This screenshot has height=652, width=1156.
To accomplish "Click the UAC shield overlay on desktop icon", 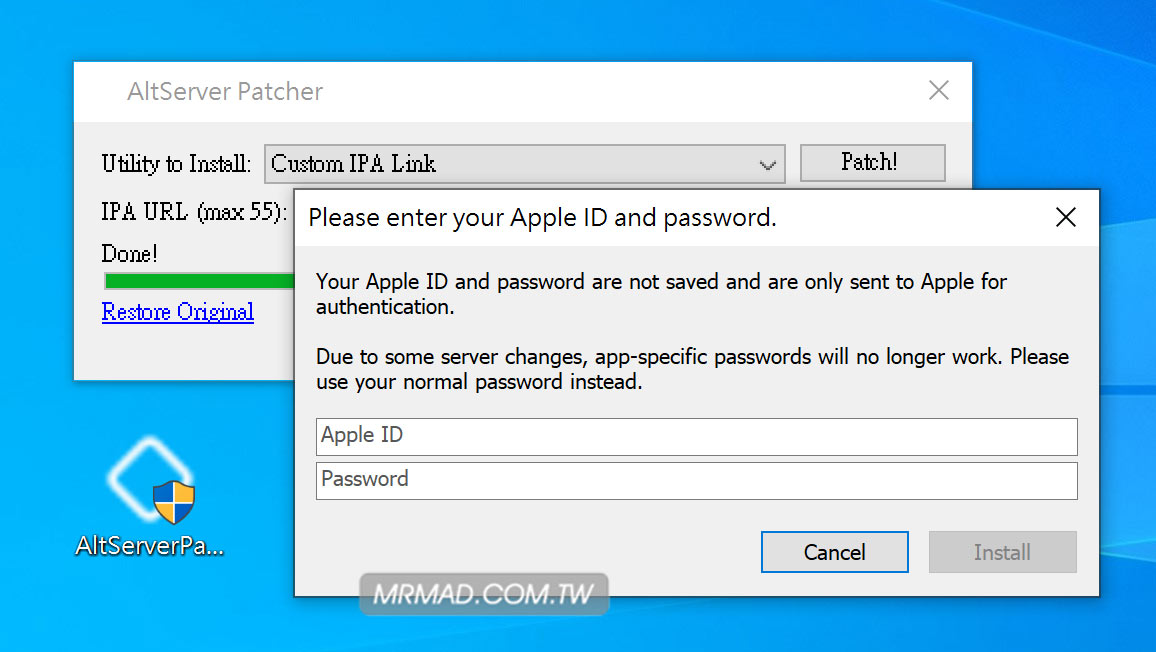I will pos(174,502).
